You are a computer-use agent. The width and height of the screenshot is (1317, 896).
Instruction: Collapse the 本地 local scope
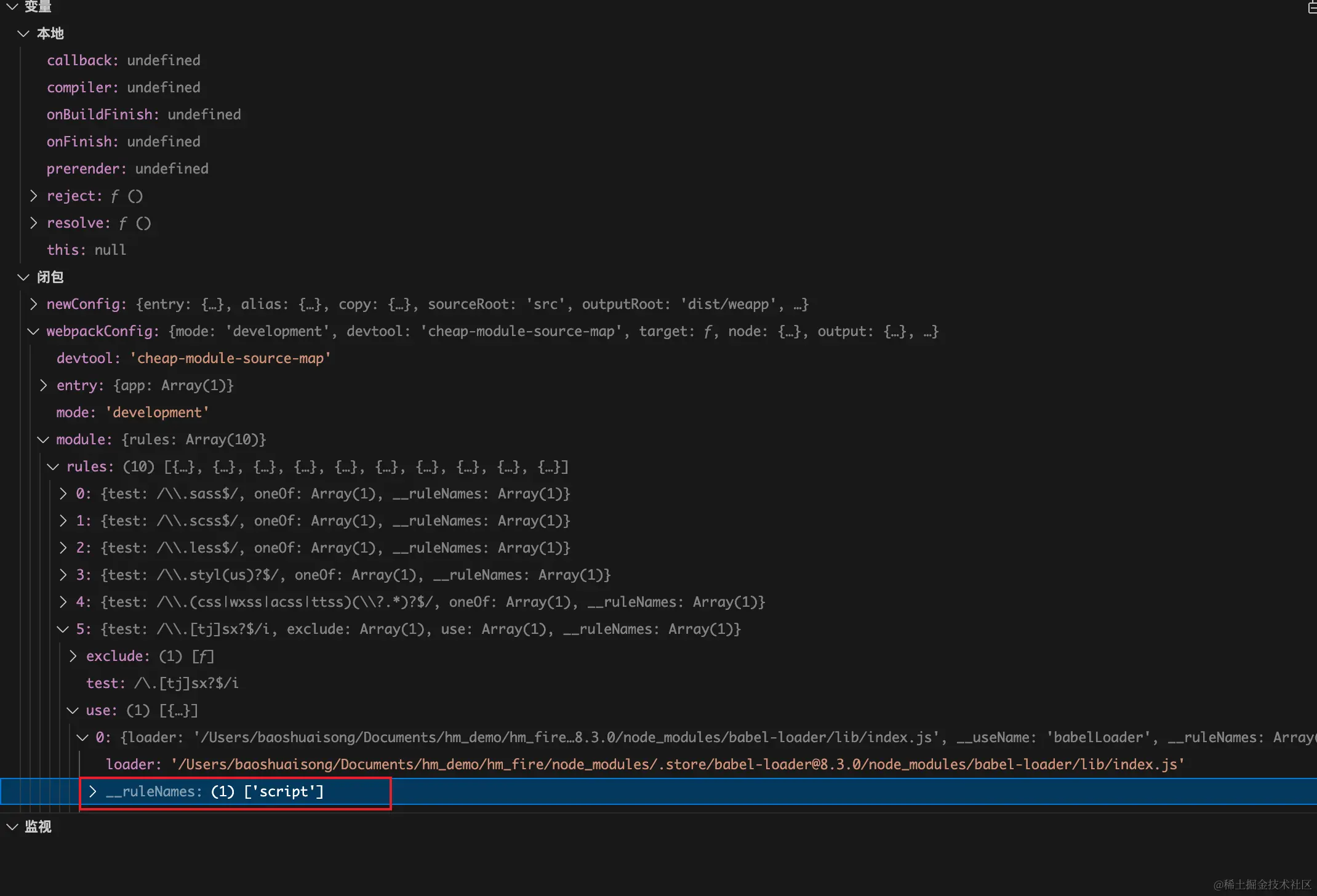pyautogui.click(x=23, y=34)
